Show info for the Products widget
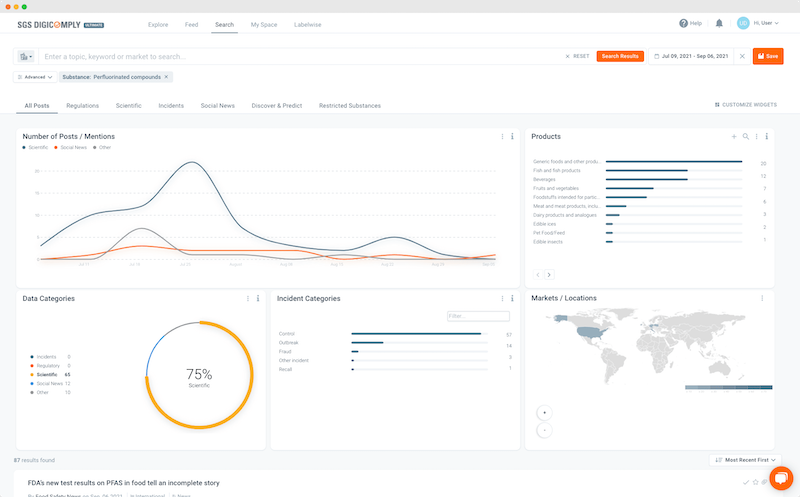This screenshot has height=497, width=800. (766, 136)
